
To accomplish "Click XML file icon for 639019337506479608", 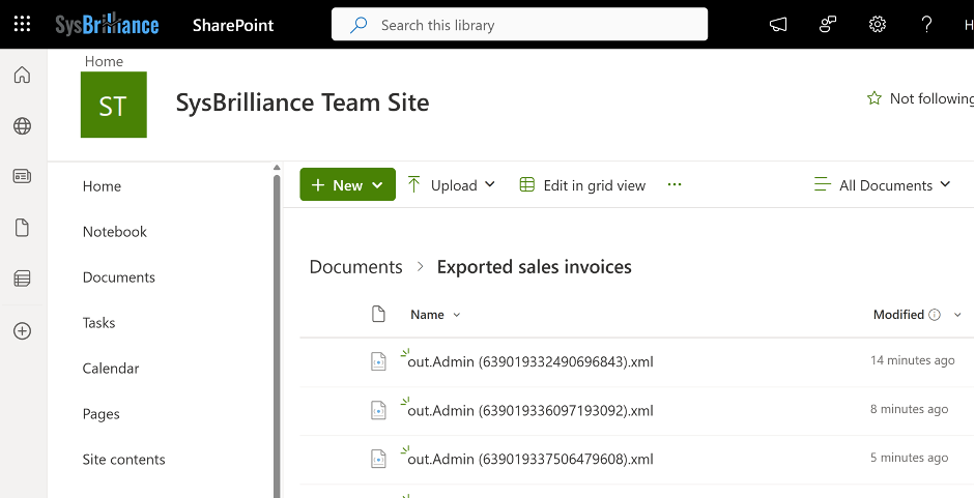I will point(378,459).
